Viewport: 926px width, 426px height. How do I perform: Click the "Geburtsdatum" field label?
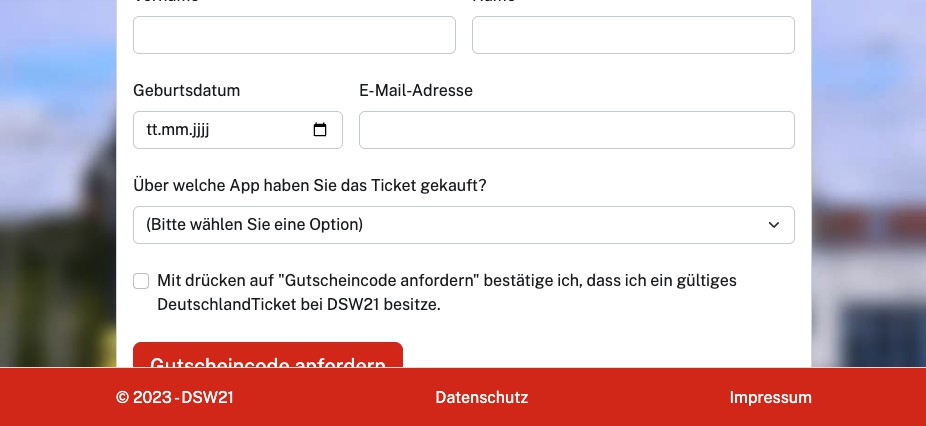click(186, 90)
